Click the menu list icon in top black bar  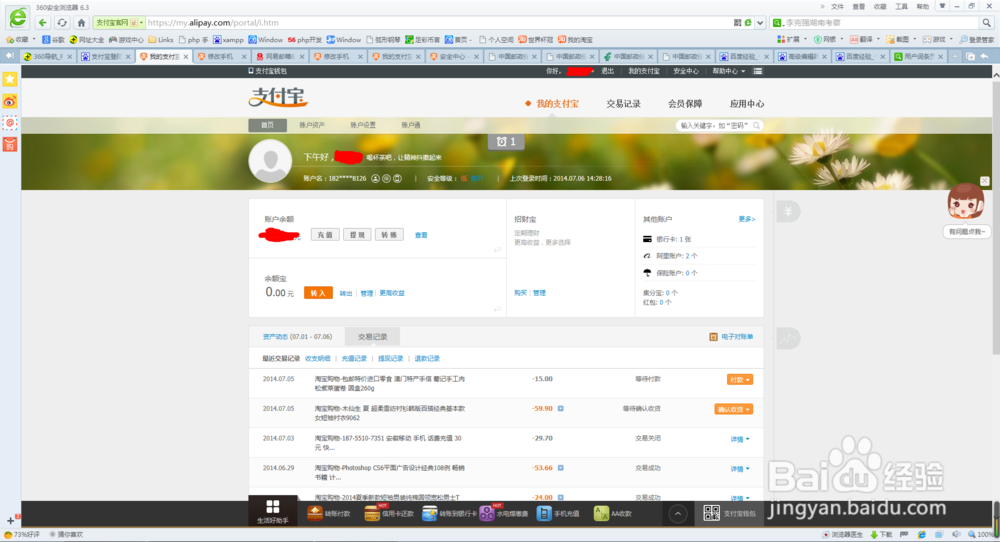tap(758, 71)
